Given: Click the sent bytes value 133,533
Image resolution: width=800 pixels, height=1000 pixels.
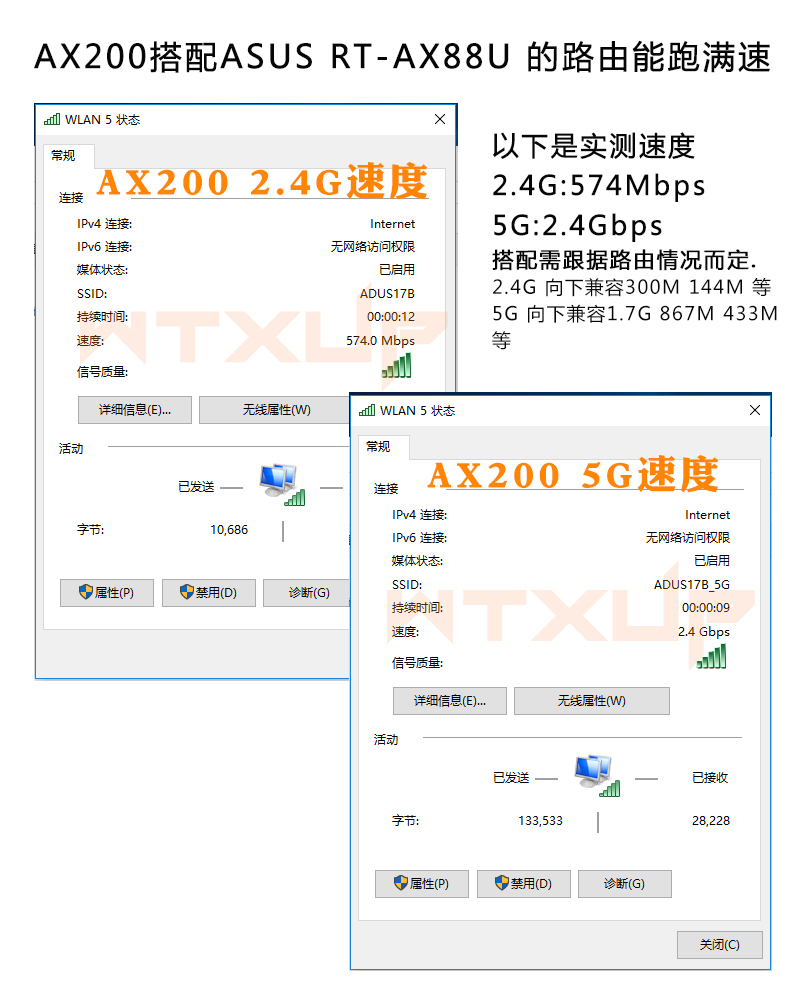Looking at the screenshot, I should coord(540,821).
